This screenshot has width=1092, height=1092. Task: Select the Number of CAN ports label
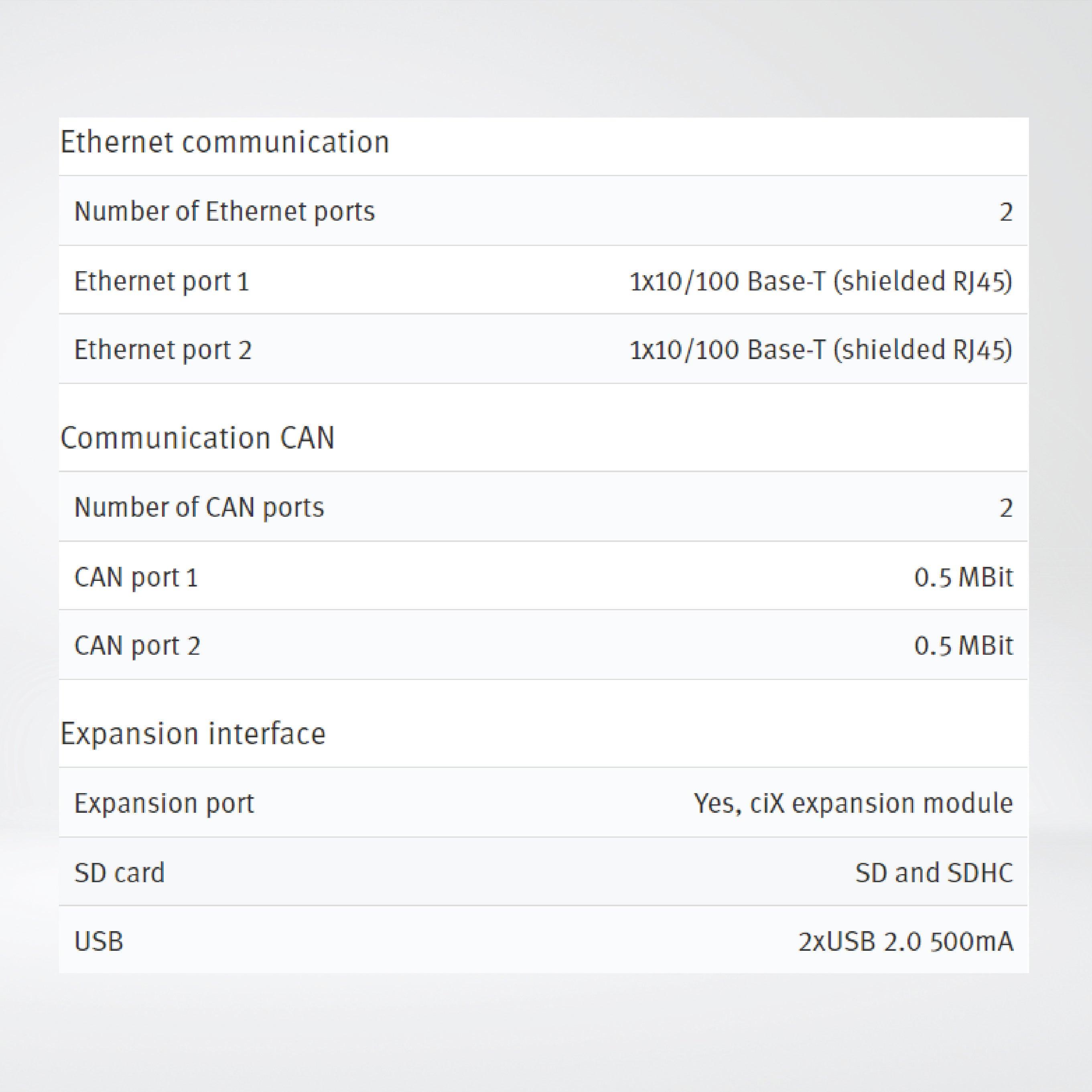[x=199, y=507]
